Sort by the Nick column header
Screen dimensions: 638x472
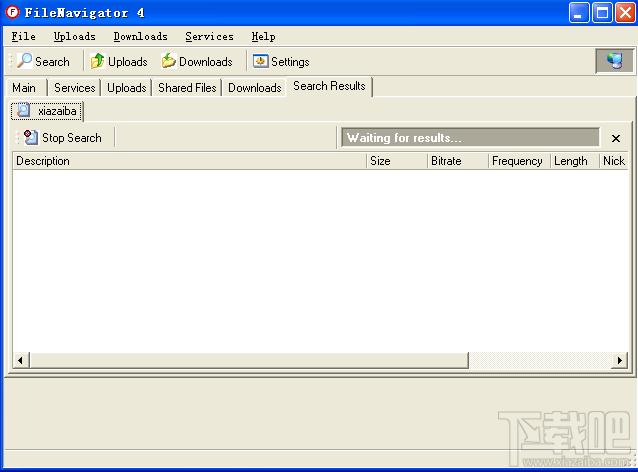[x=614, y=161]
